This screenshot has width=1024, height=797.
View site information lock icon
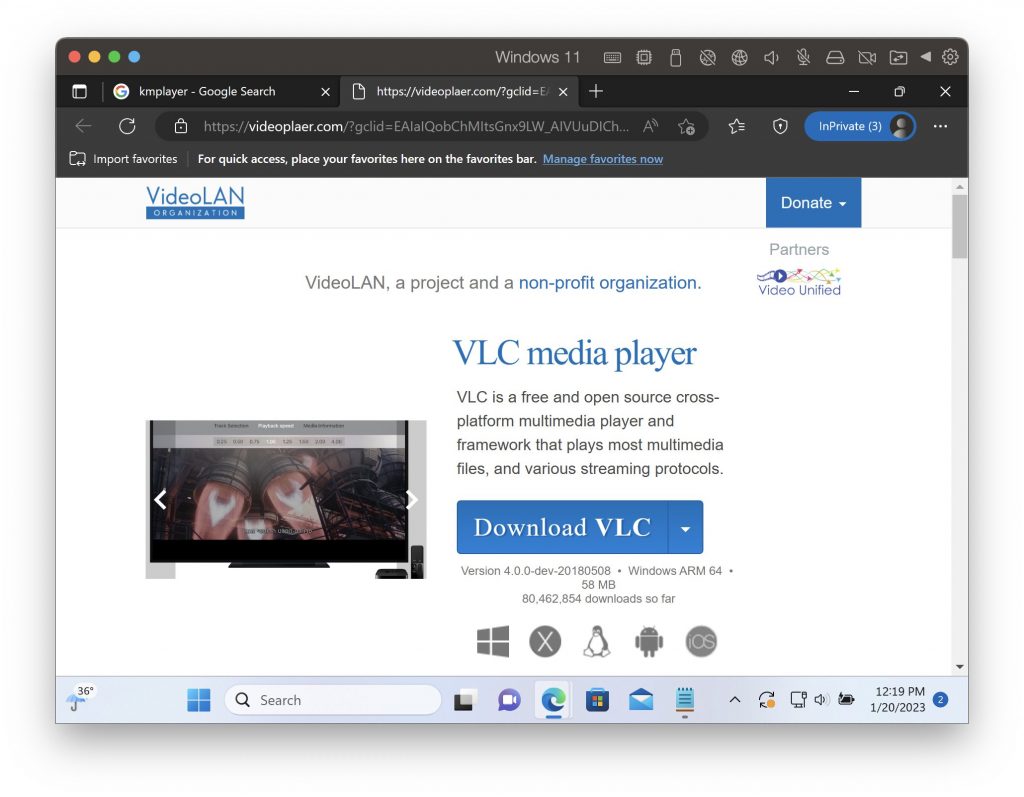coord(181,126)
